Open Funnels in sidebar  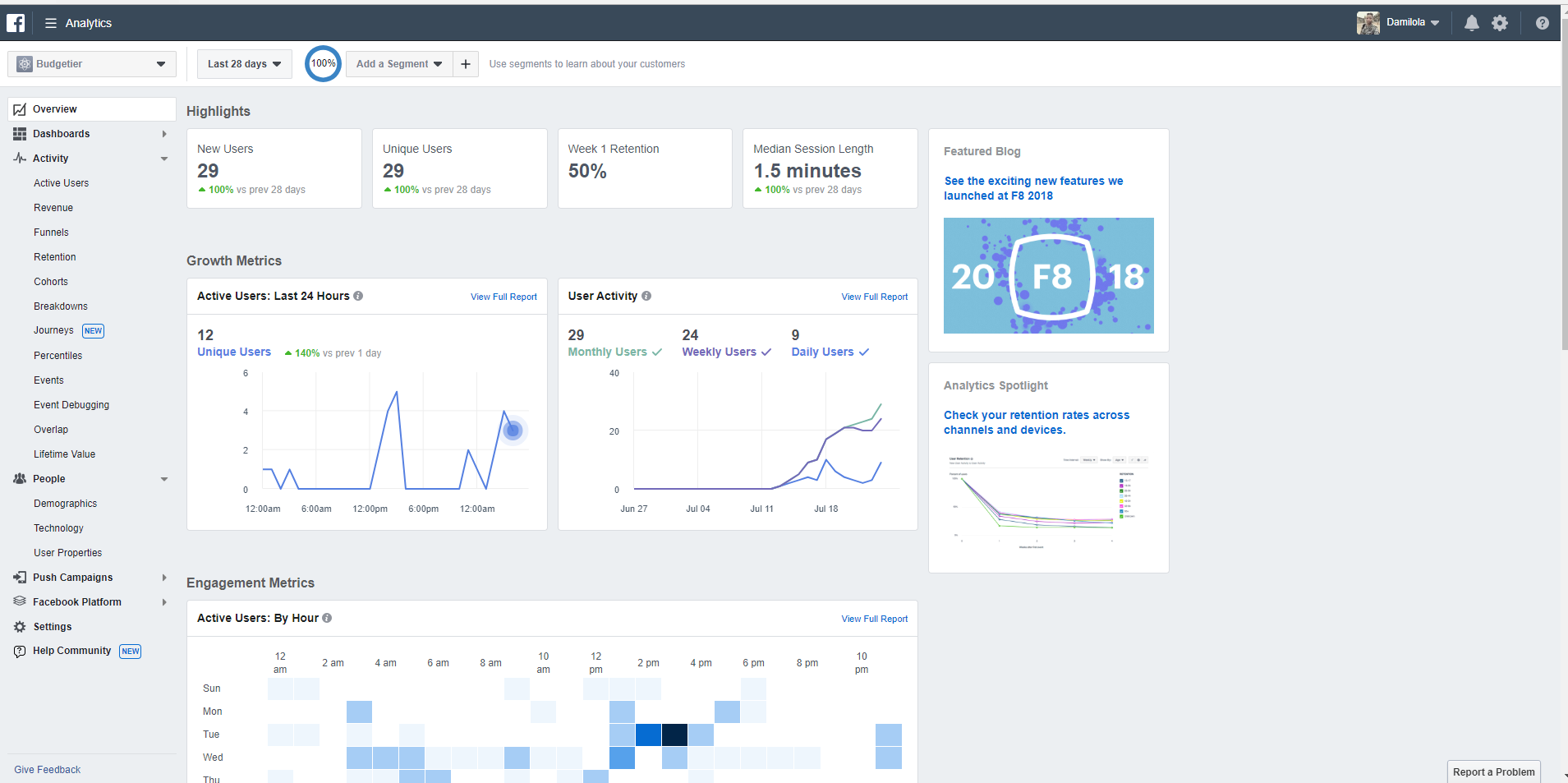[x=51, y=233]
